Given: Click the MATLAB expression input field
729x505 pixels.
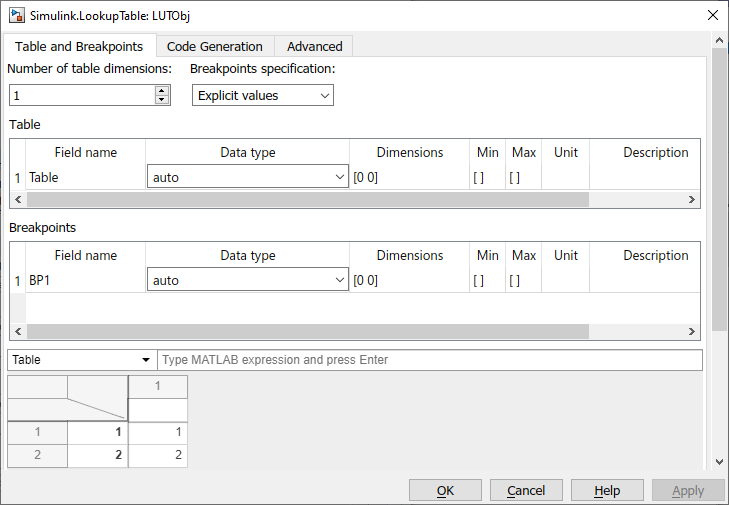Looking at the screenshot, I should [430, 360].
